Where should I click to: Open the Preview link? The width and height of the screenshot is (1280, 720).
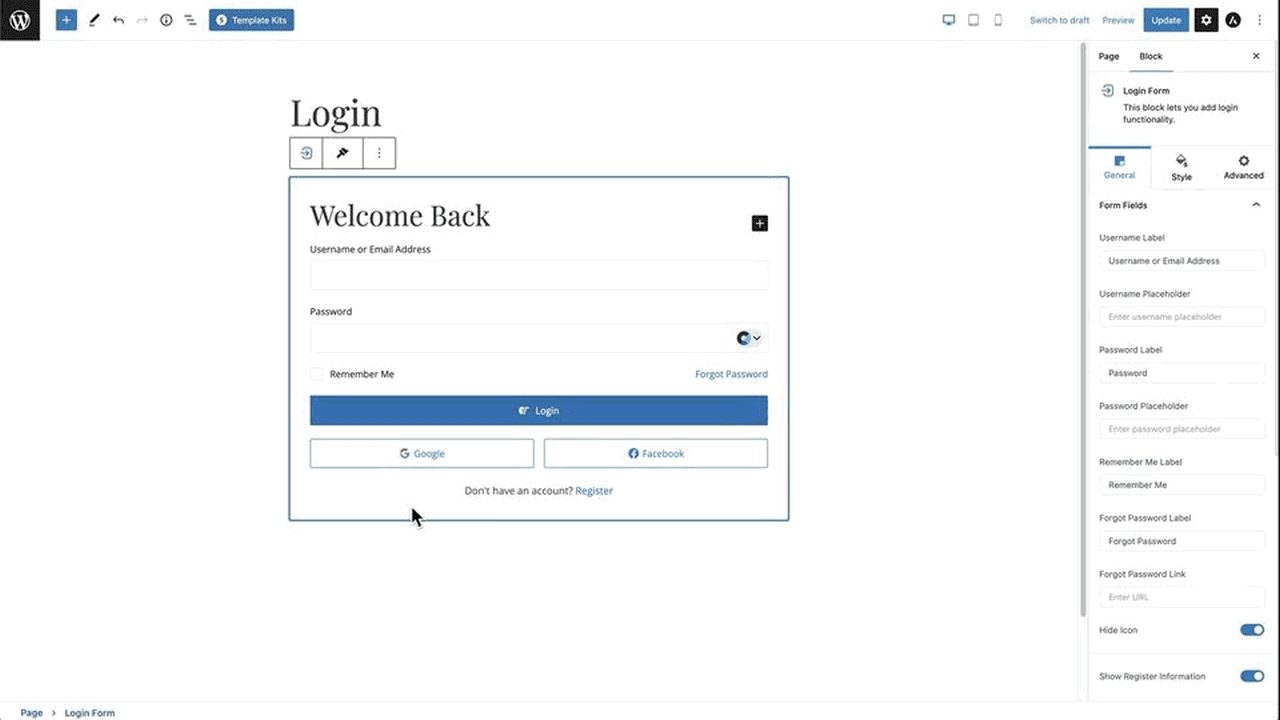[x=1118, y=20]
